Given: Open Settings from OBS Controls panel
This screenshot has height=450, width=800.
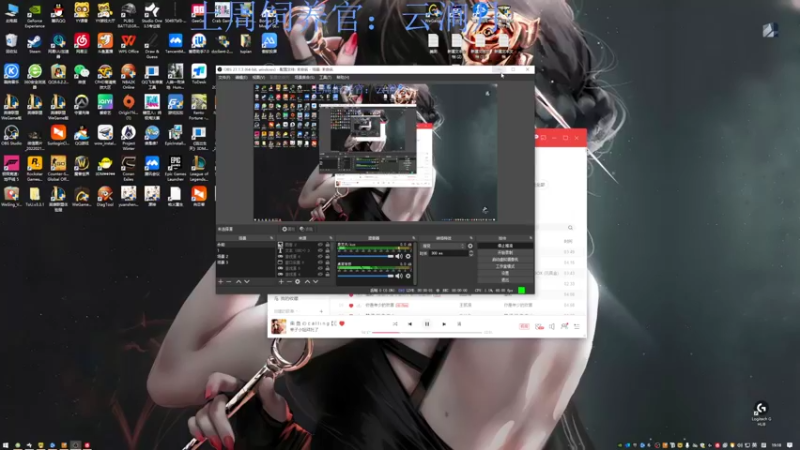Looking at the screenshot, I should tap(505, 273).
